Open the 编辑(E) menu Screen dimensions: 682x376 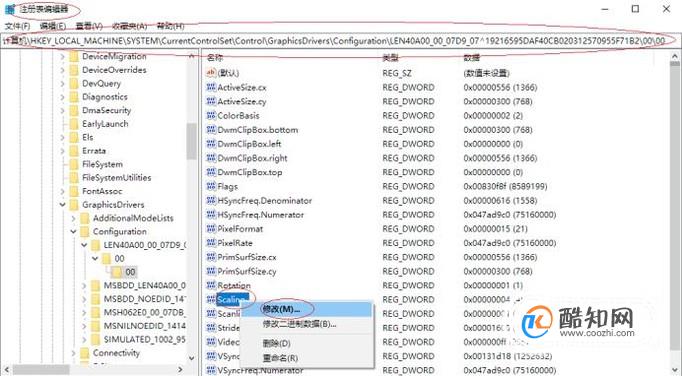[x=53, y=26]
